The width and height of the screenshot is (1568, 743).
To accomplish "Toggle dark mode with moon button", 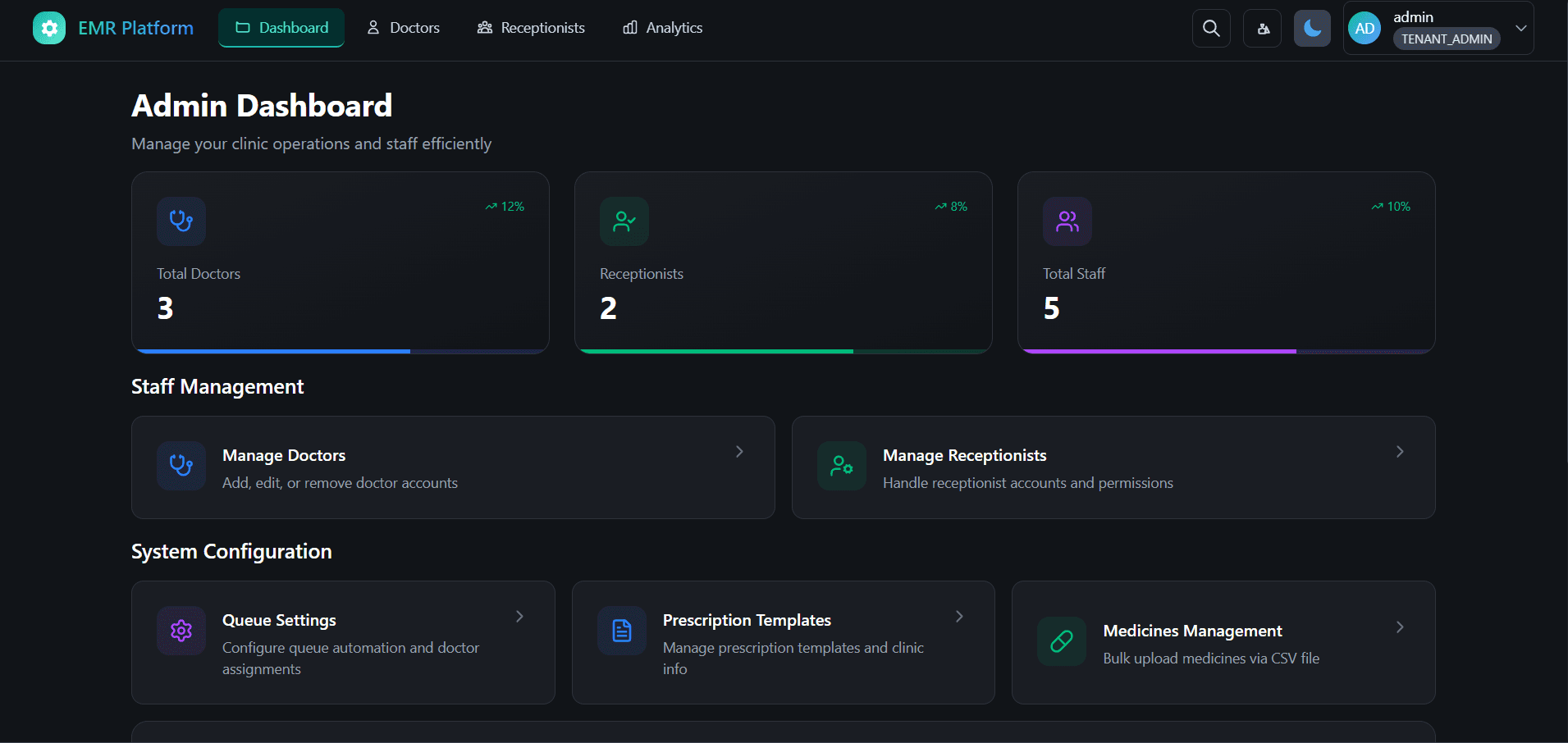I will click(x=1312, y=29).
